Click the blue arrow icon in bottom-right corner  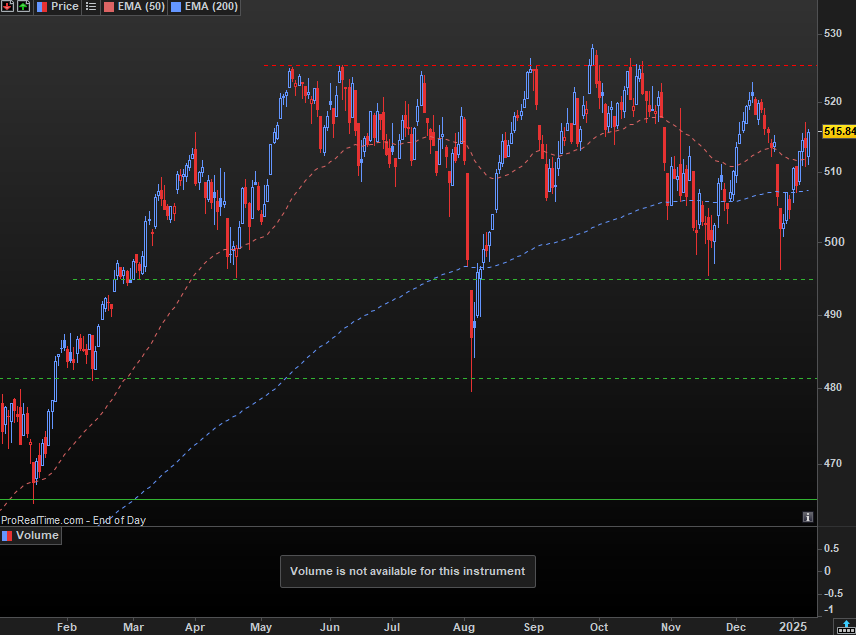(846, 627)
